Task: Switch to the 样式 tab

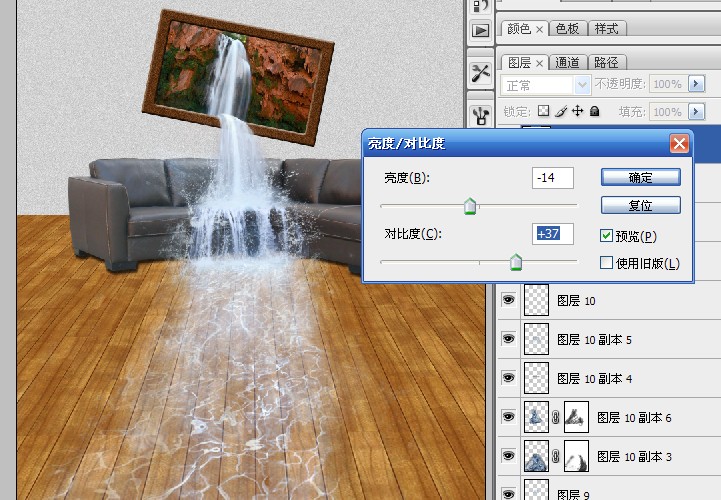Action: pos(606,29)
